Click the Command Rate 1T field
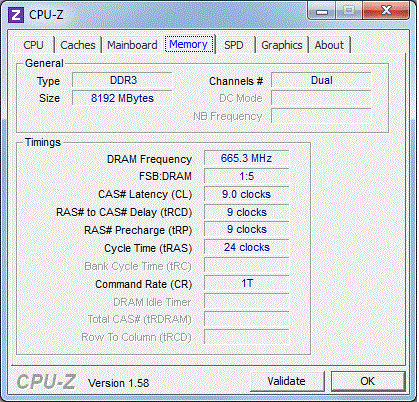419x402 pixels. [x=247, y=283]
